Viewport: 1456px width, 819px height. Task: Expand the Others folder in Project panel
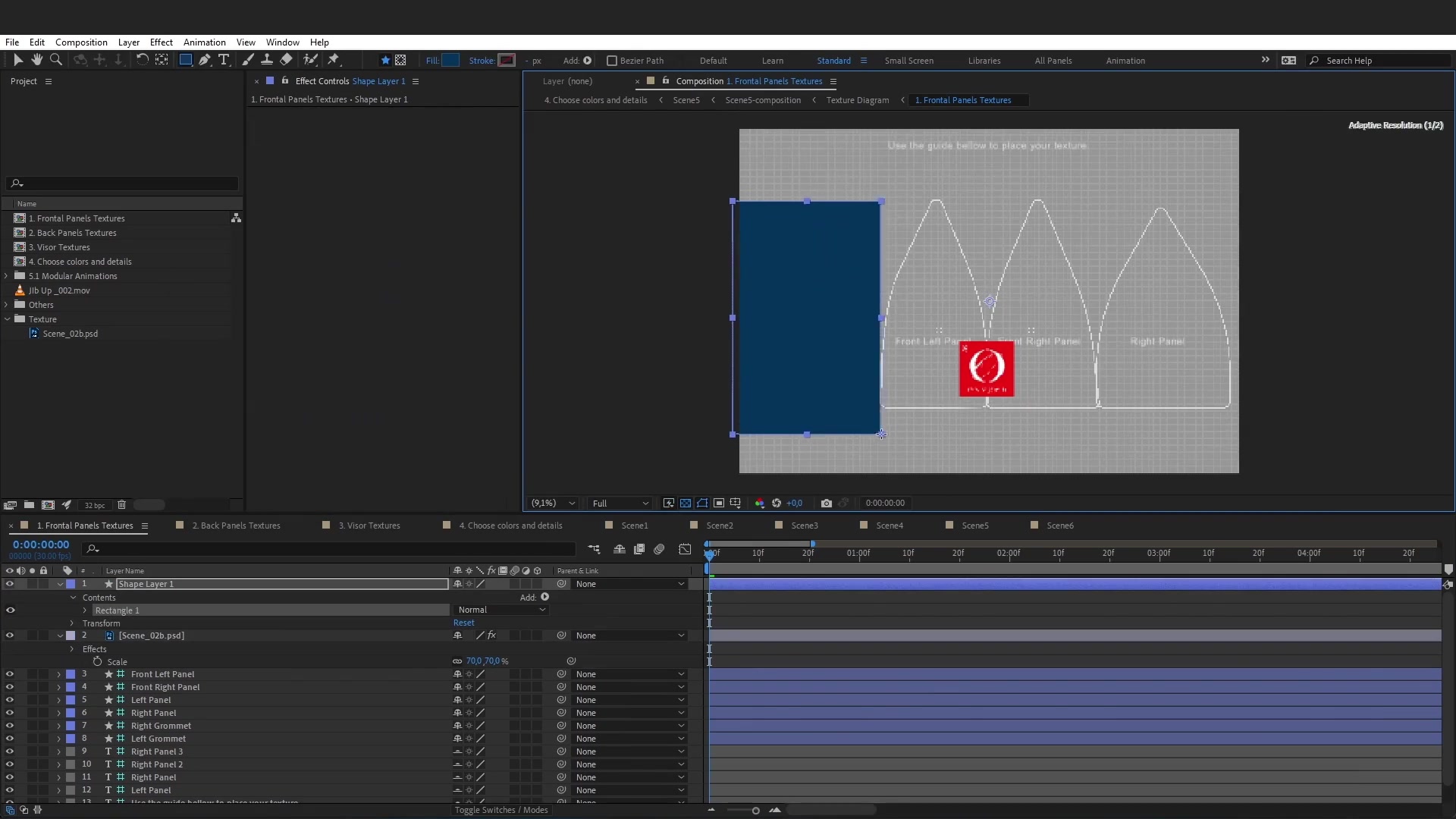[6, 304]
